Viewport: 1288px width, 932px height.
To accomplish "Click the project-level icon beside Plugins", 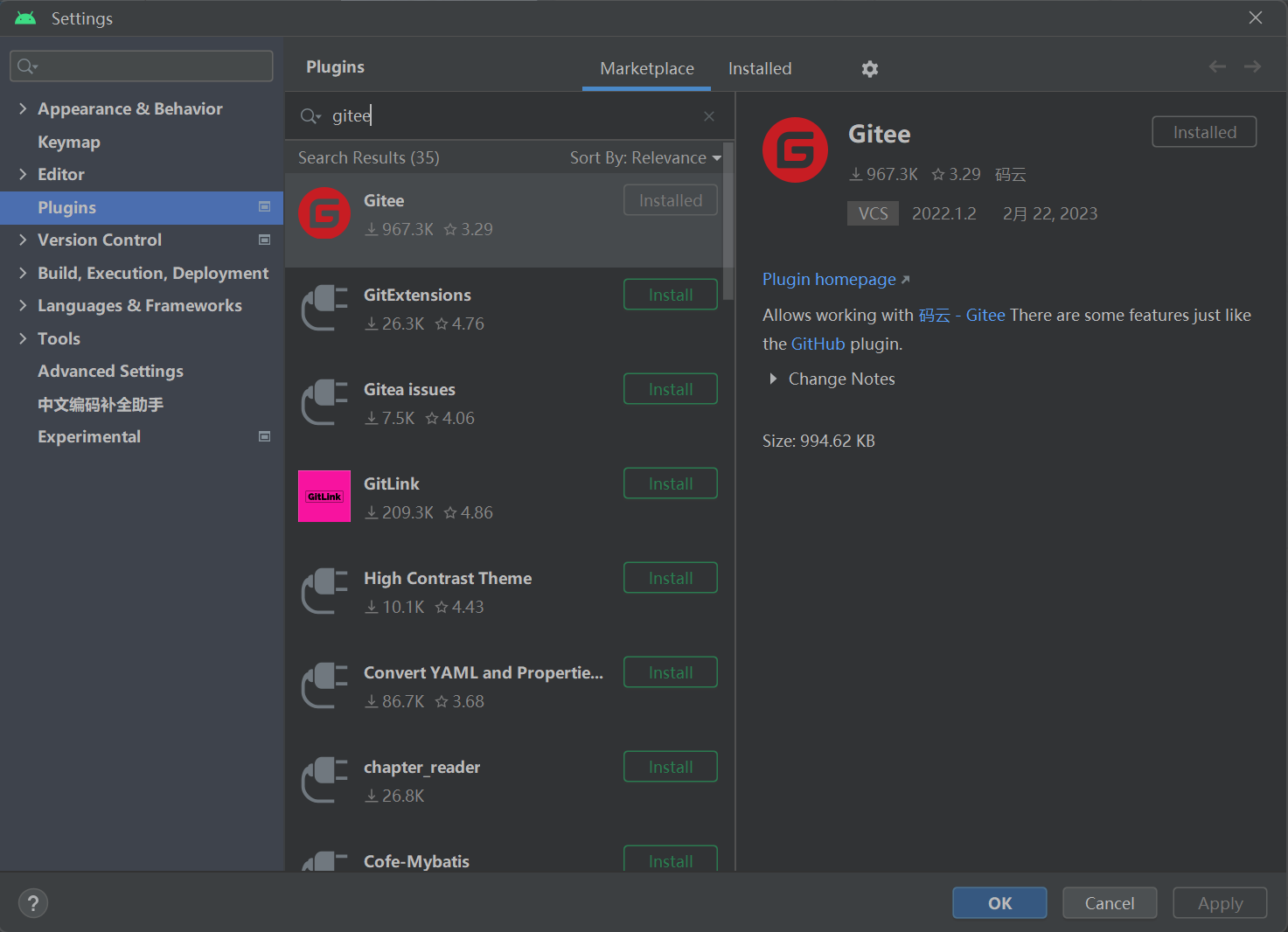I will click(x=264, y=206).
